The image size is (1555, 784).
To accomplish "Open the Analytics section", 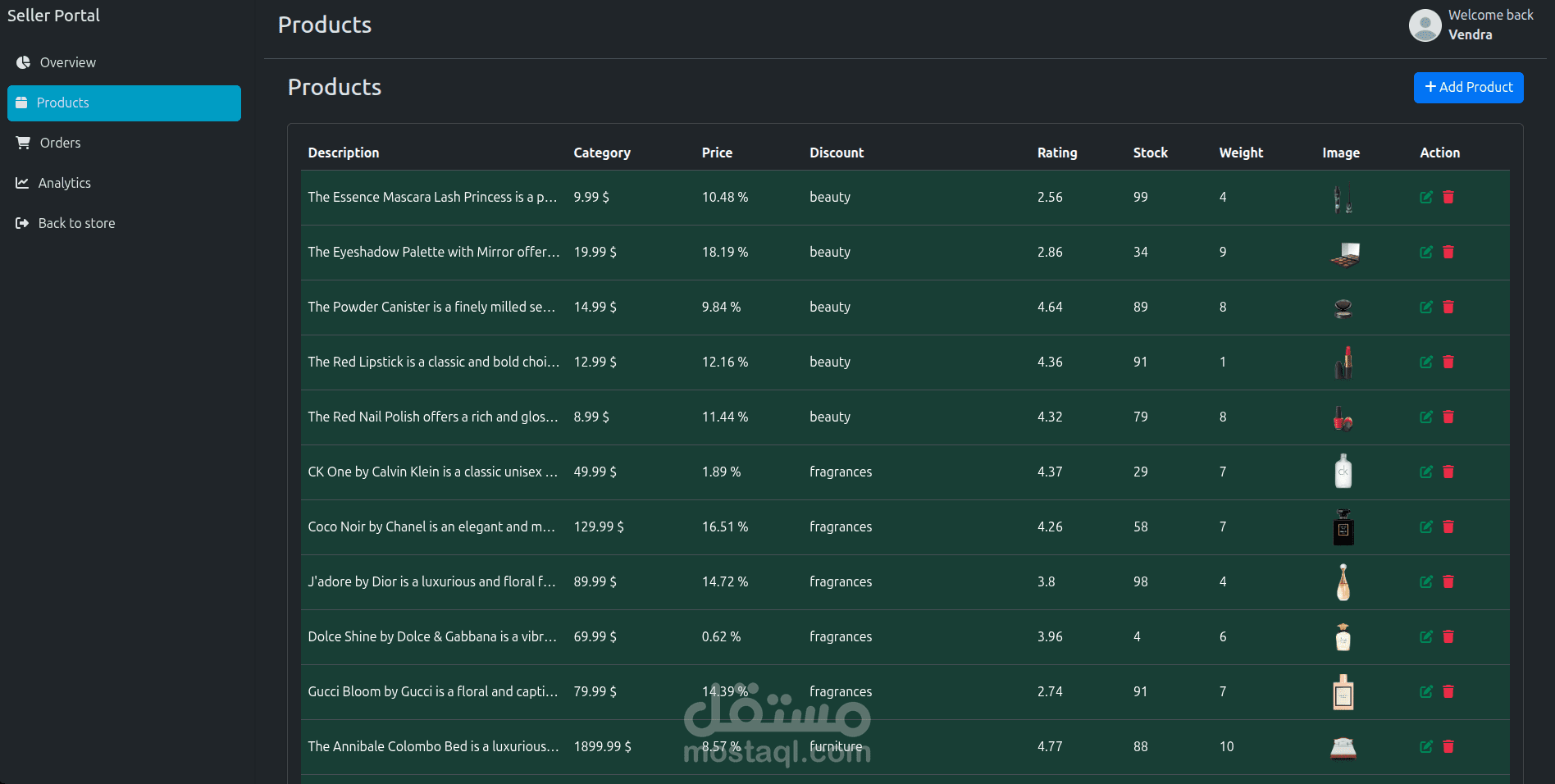I will point(64,183).
